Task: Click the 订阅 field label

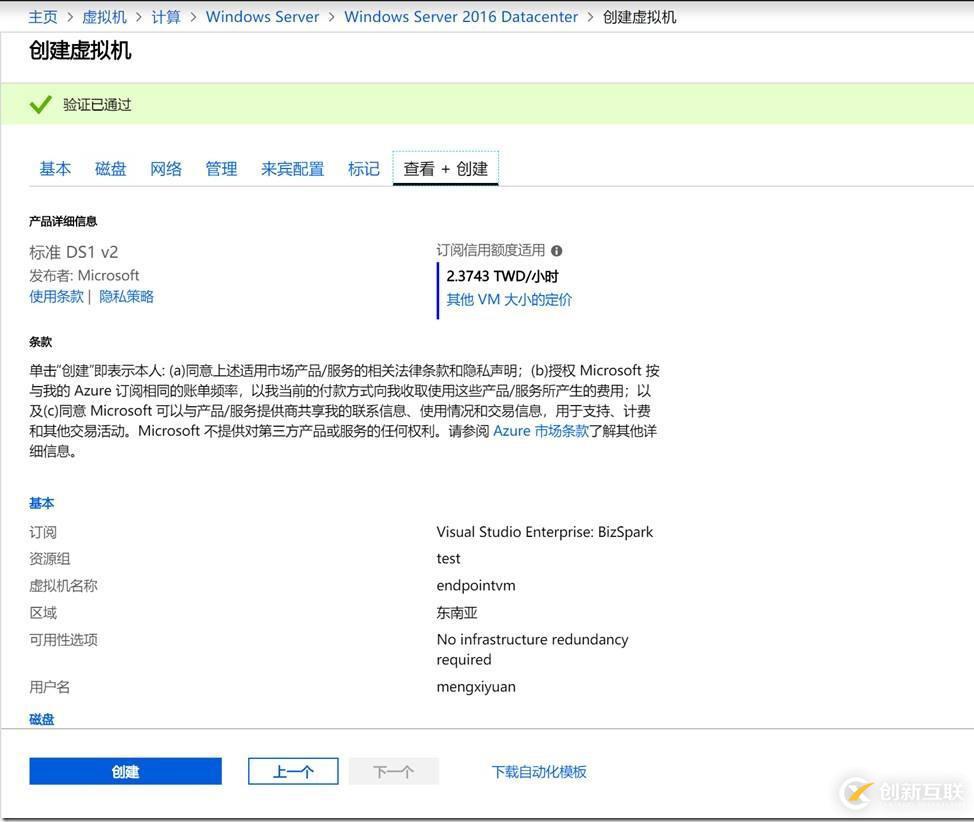Action: click(x=43, y=532)
